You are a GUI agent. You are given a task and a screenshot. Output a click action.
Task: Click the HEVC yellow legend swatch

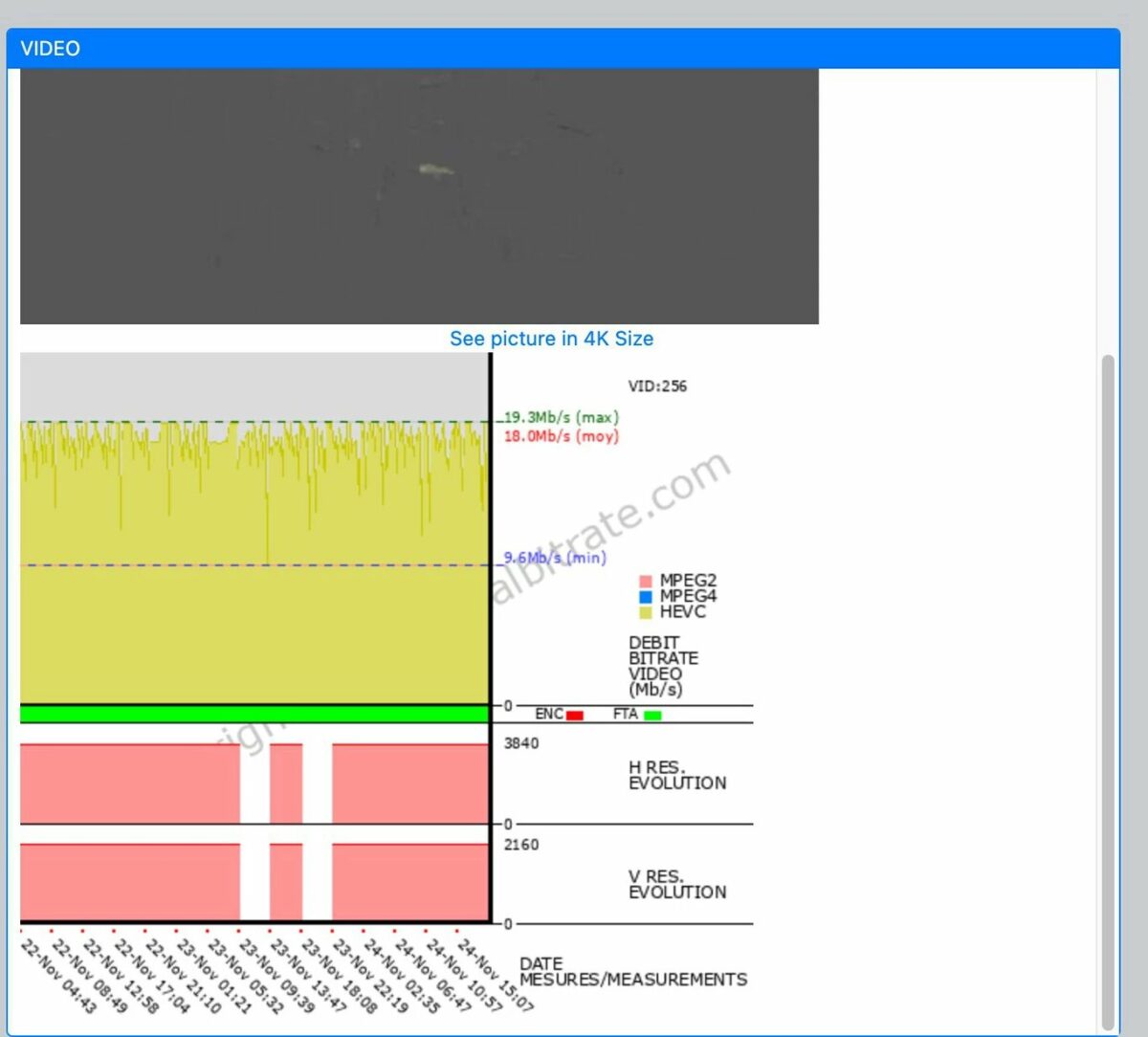pos(646,612)
